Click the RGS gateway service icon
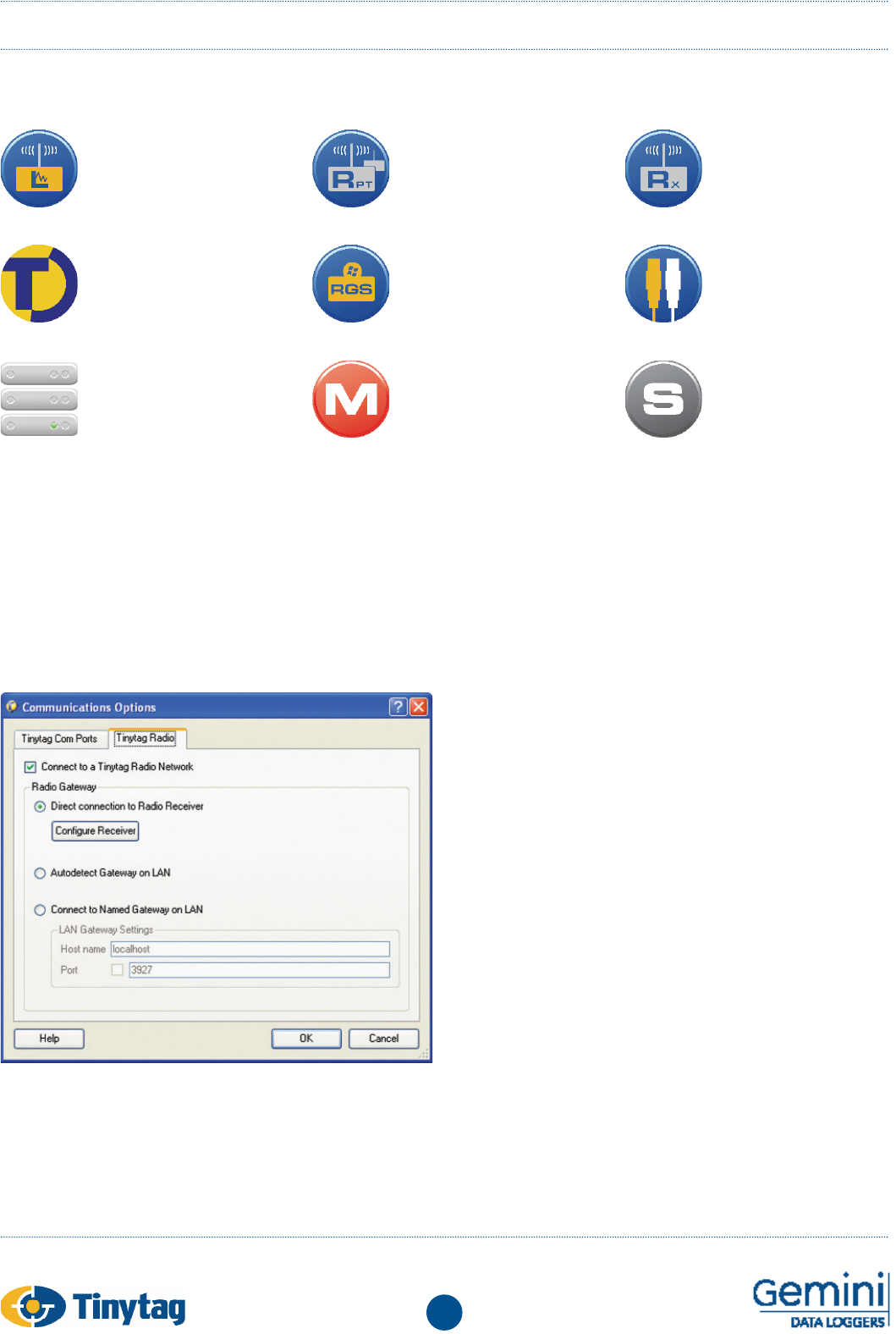Screen dimensions: 896x1334 351,284
